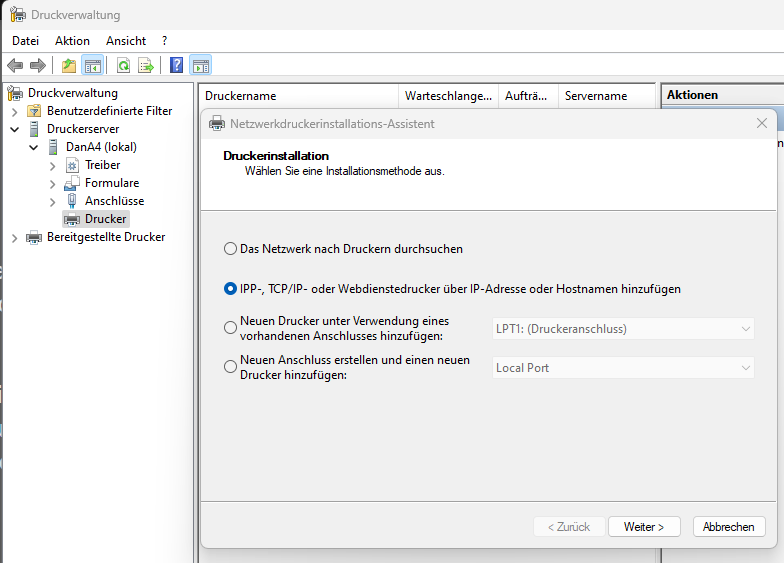Click the Druckerserver server icon

(x=34, y=129)
